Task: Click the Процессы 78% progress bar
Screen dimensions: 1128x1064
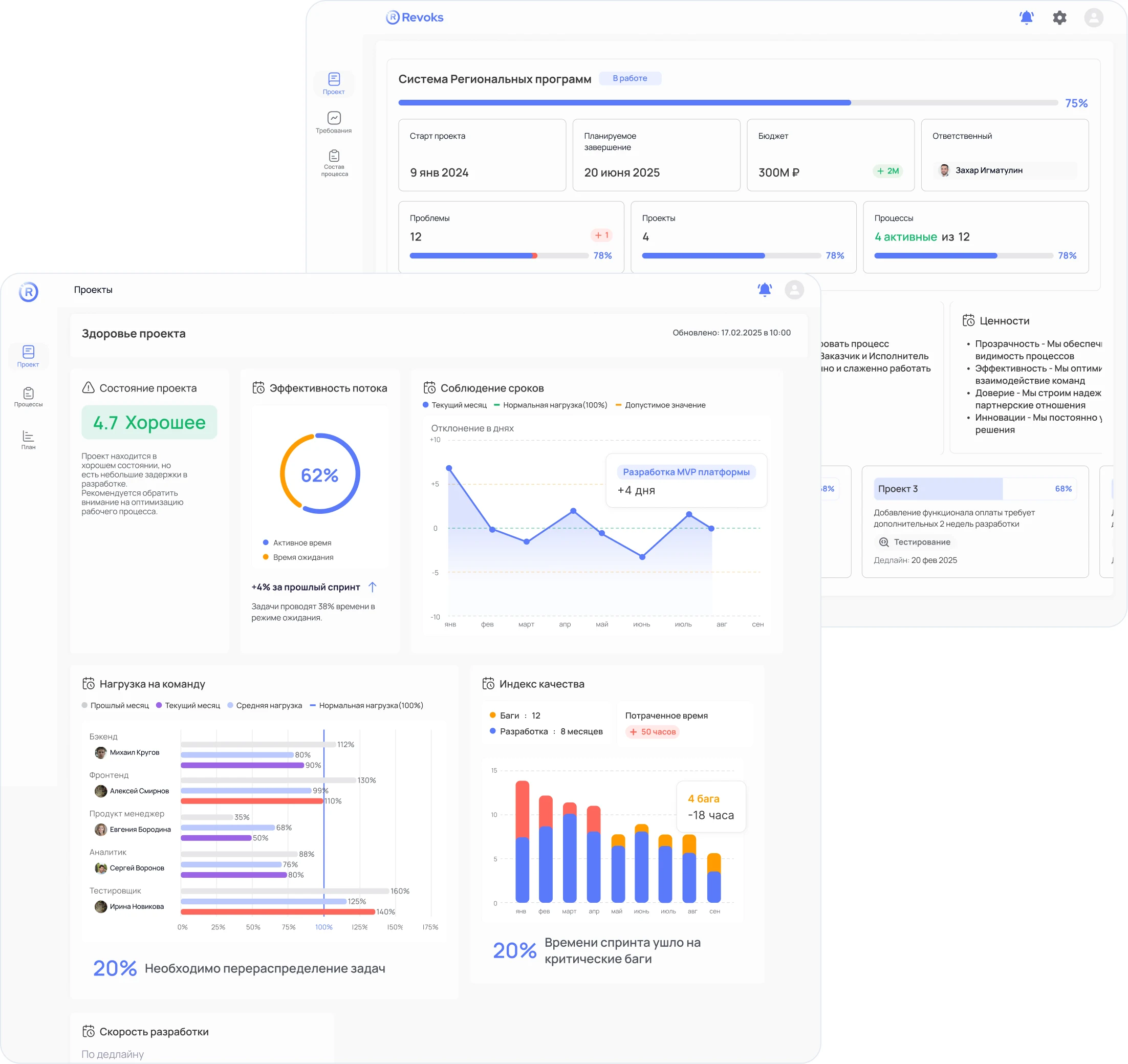Action: pyautogui.click(x=963, y=256)
